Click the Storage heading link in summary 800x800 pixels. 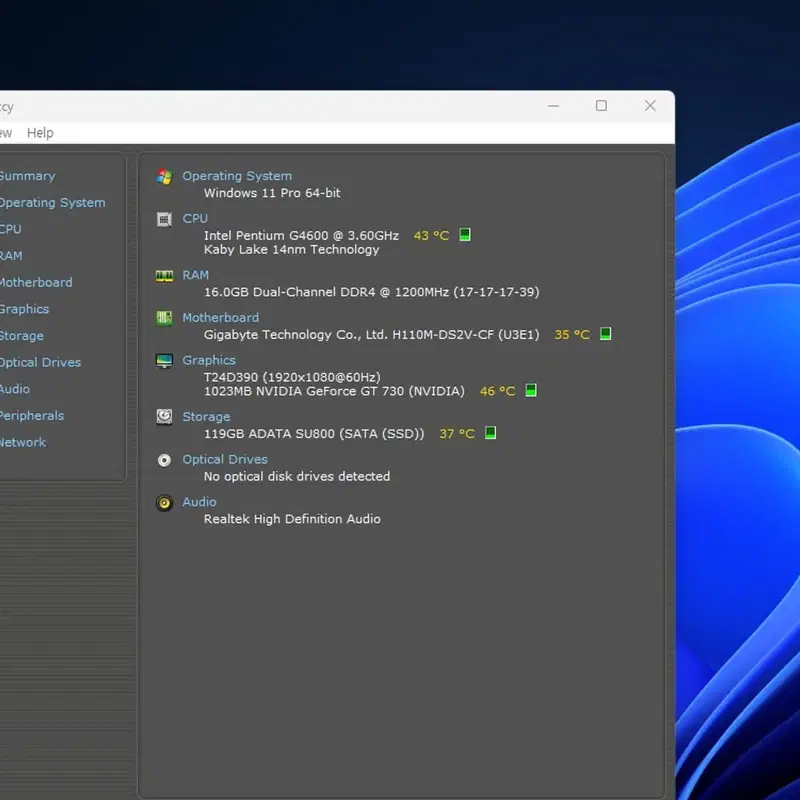click(x=206, y=417)
